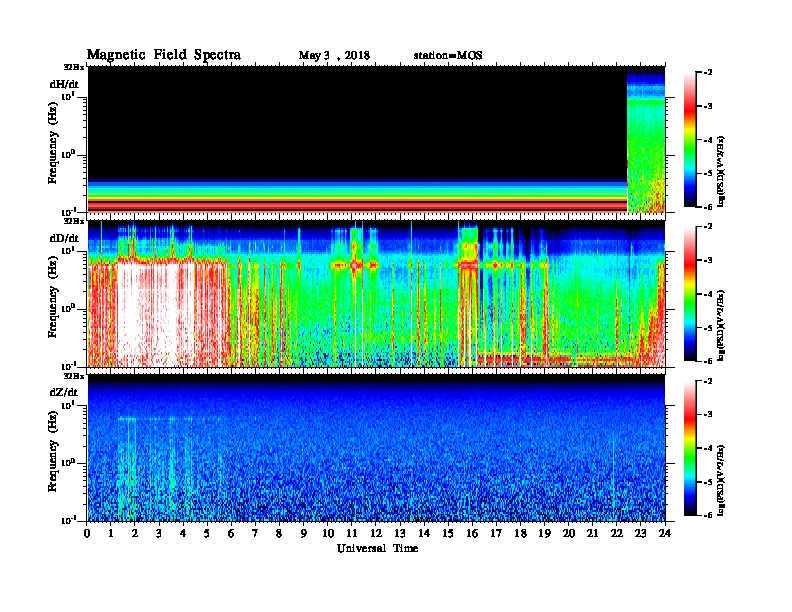Click the hour '10' tick label

pos(328,533)
